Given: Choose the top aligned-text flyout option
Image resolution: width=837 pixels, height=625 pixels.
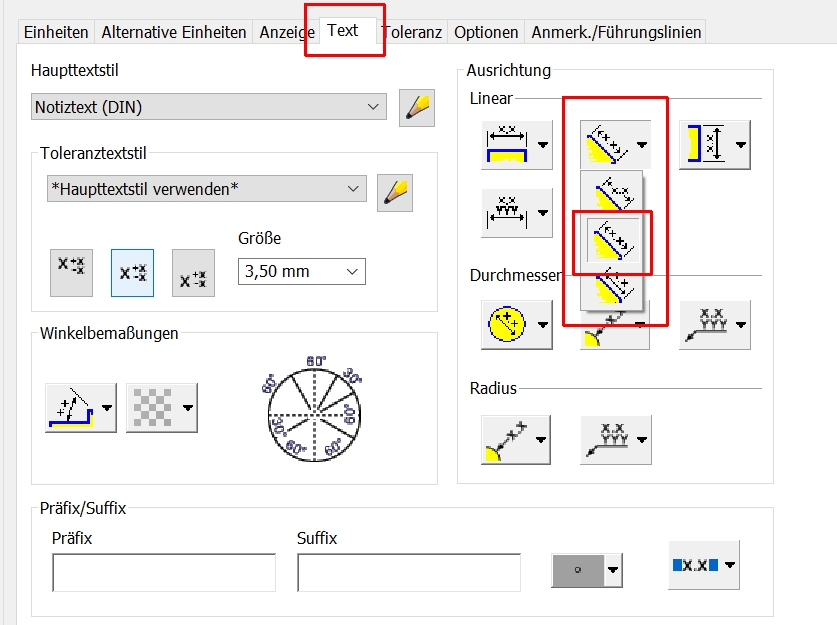Looking at the screenshot, I should point(612,192).
